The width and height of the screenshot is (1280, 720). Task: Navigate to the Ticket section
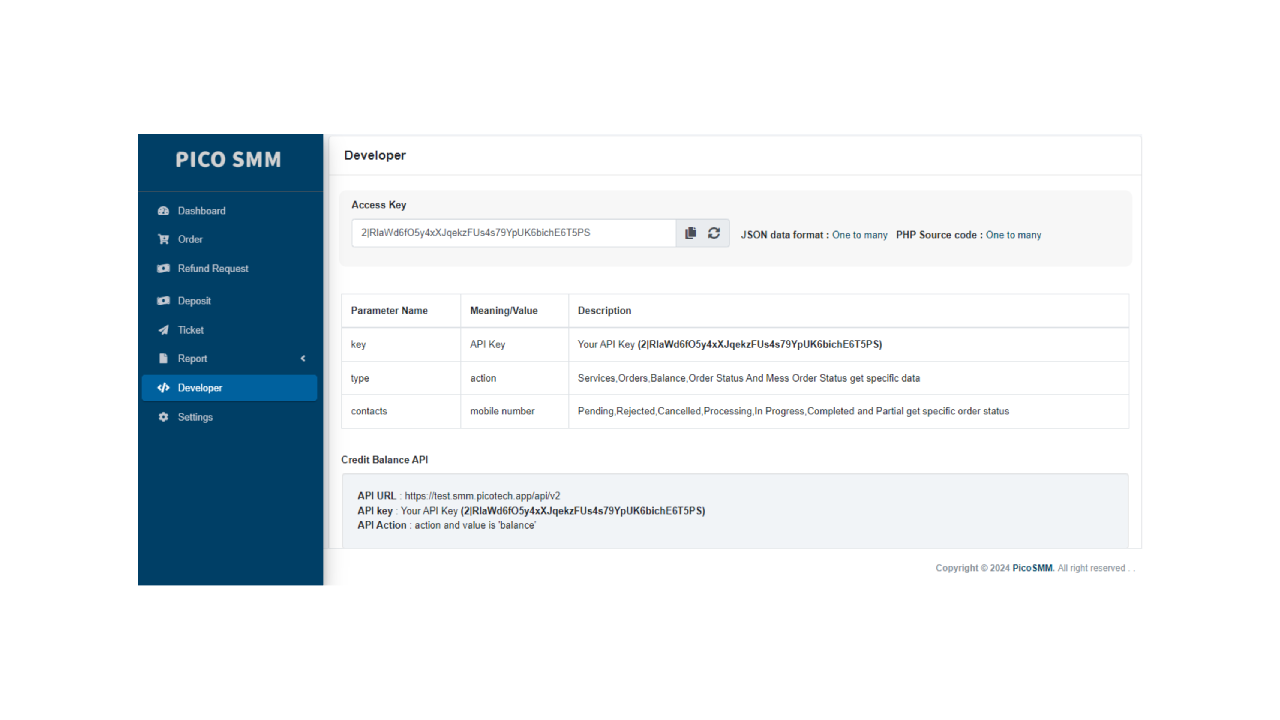(x=189, y=329)
